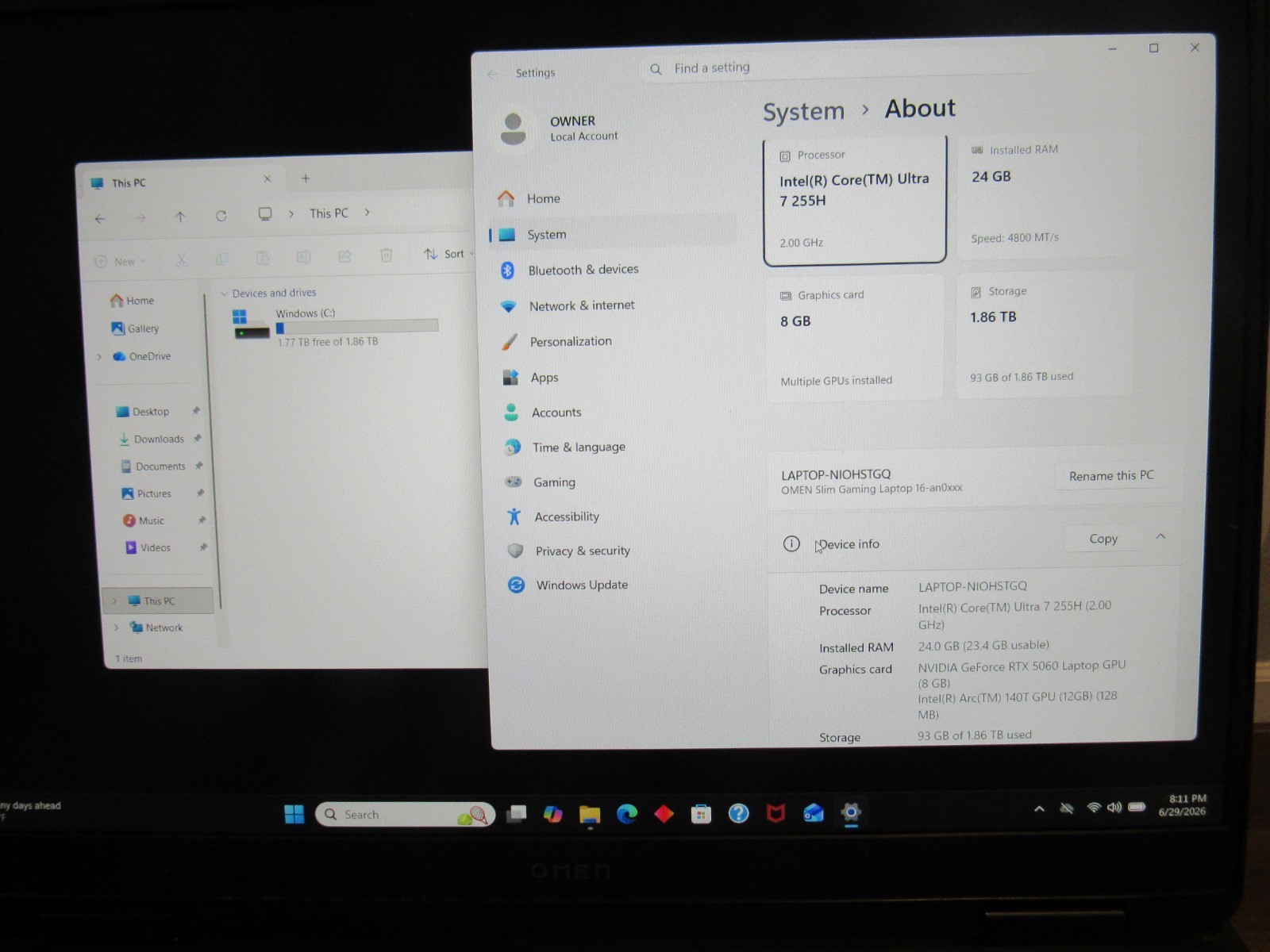
Task: Click the Delete trash icon
Action: pos(386,255)
